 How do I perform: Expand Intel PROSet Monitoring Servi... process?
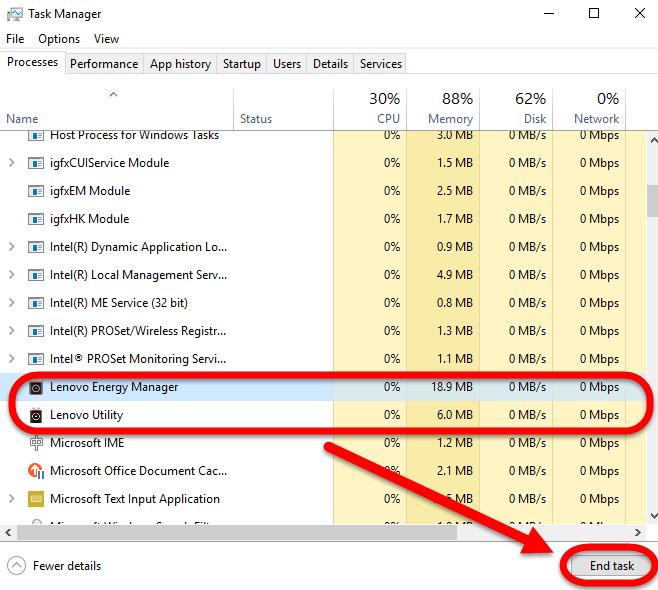(12, 359)
